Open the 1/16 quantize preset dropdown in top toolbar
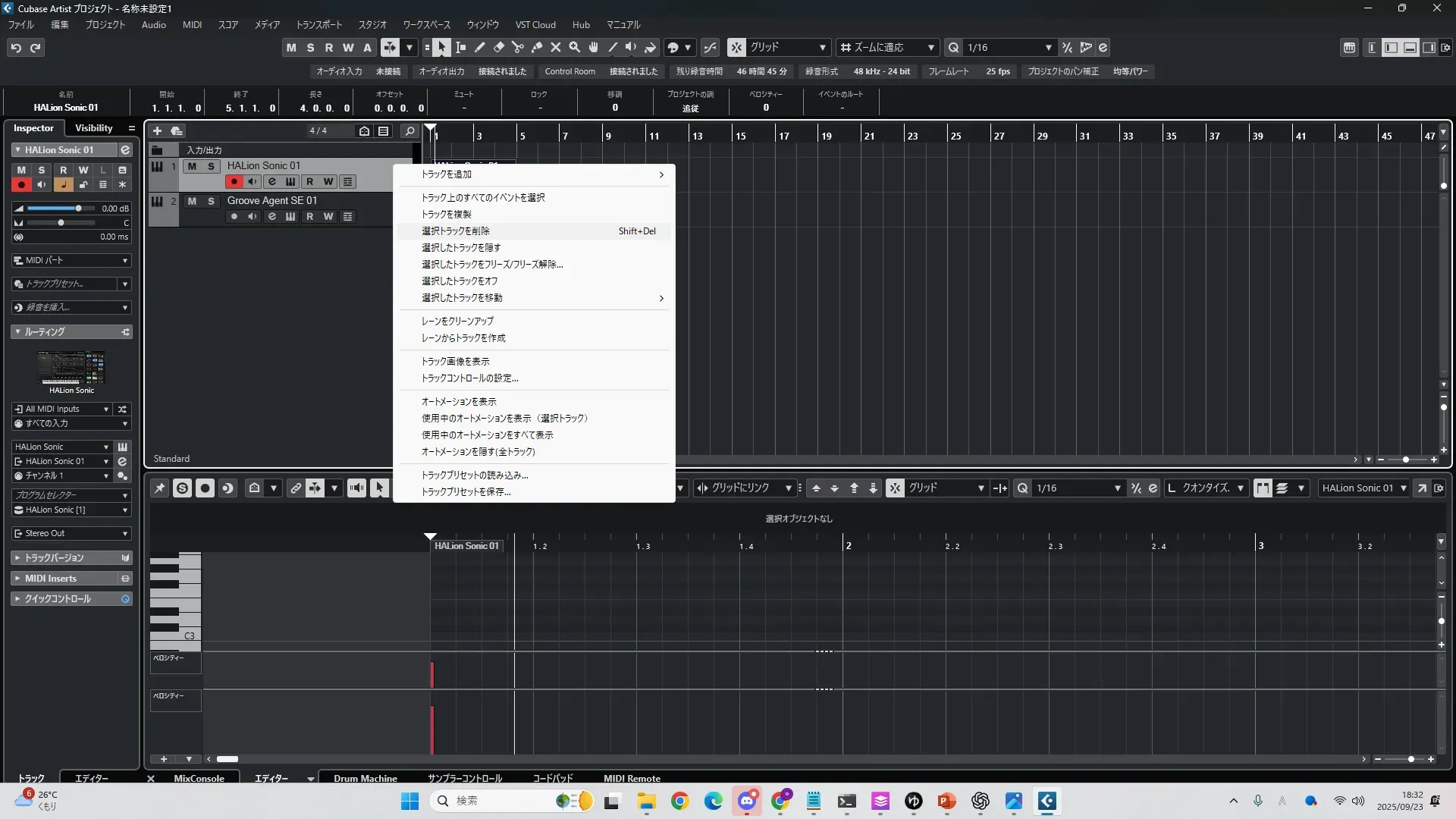This screenshot has height=819, width=1456. [1048, 48]
